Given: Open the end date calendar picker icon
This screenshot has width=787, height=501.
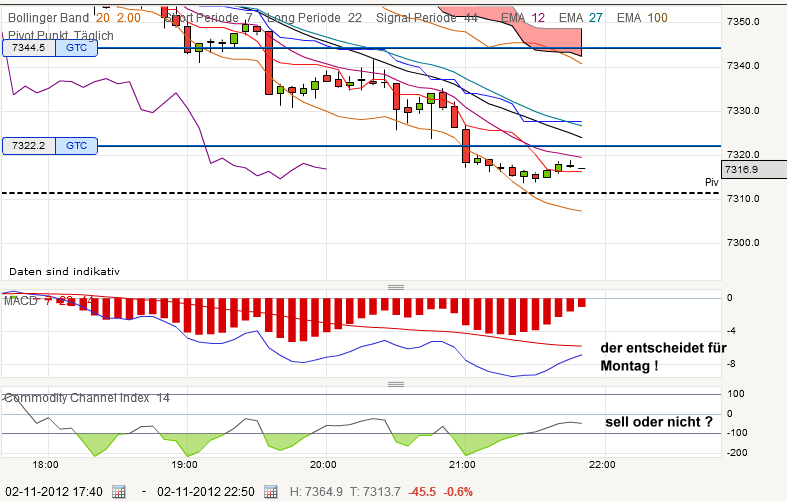Looking at the screenshot, I should (271, 491).
